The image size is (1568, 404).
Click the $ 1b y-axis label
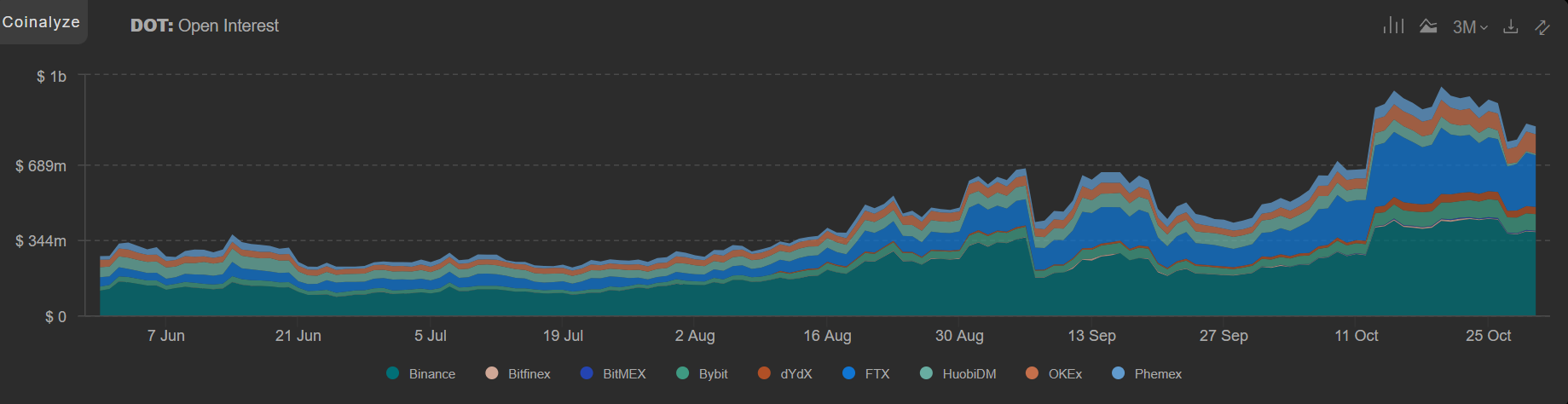point(51,77)
